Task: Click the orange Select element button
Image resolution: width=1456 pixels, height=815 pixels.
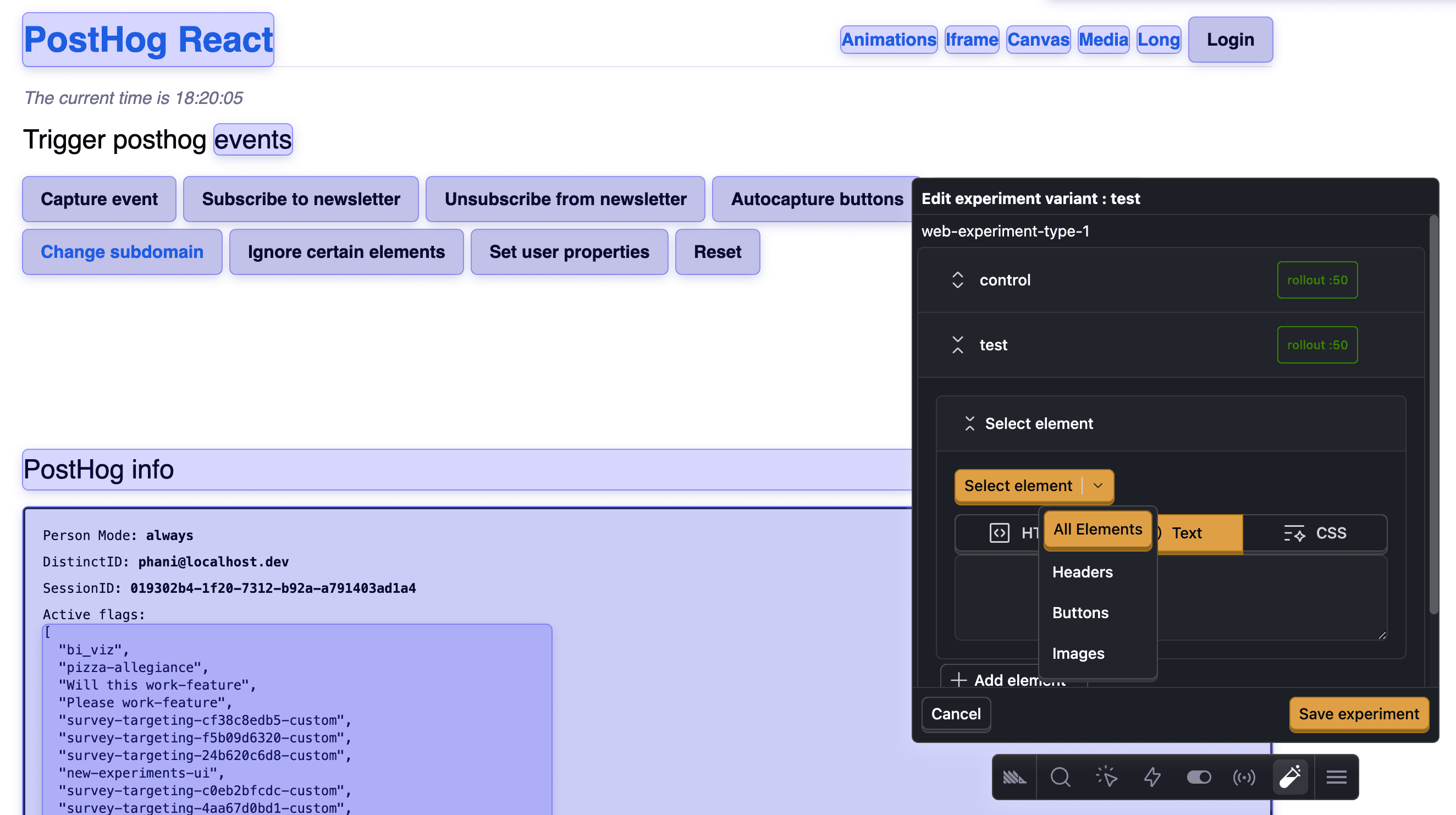Action: pos(1018,486)
